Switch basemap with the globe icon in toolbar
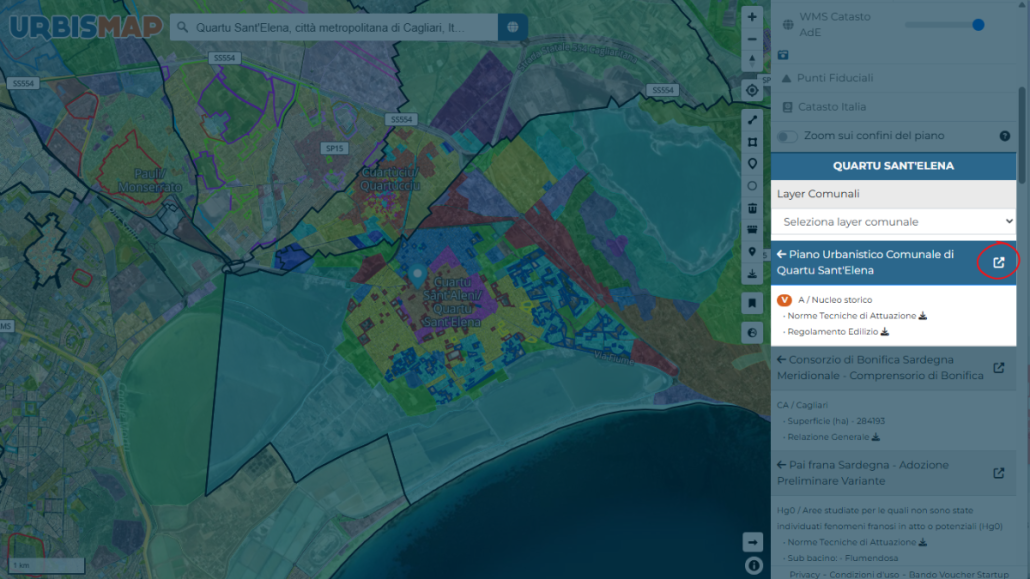1030x579 pixels. click(752, 333)
